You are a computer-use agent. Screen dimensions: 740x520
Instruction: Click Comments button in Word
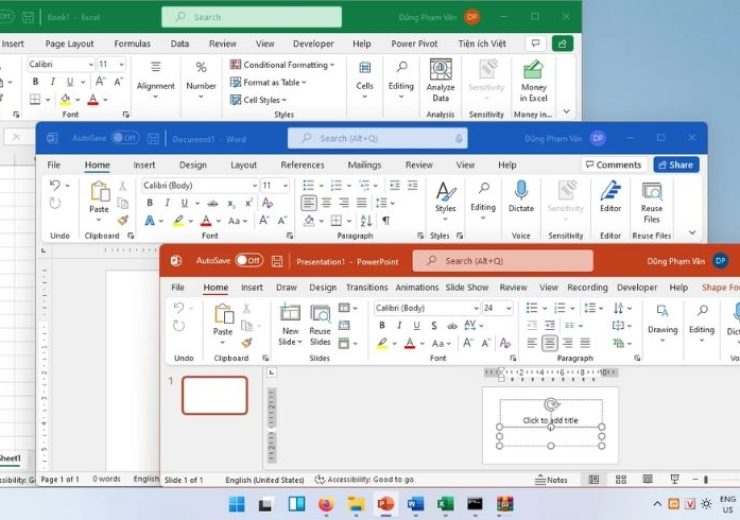[613, 165]
